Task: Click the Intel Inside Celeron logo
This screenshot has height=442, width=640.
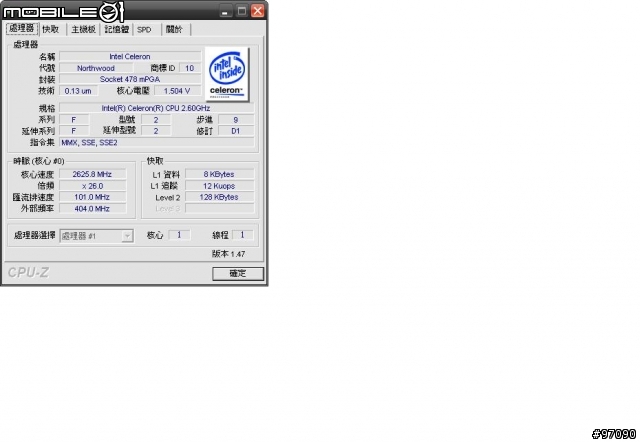Action: tap(227, 74)
